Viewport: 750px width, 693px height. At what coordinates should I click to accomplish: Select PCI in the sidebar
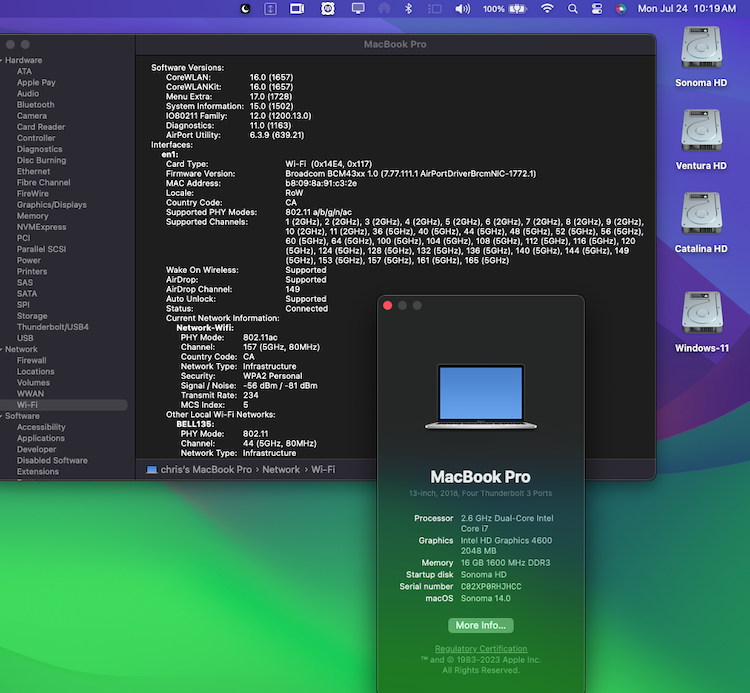pos(23,238)
